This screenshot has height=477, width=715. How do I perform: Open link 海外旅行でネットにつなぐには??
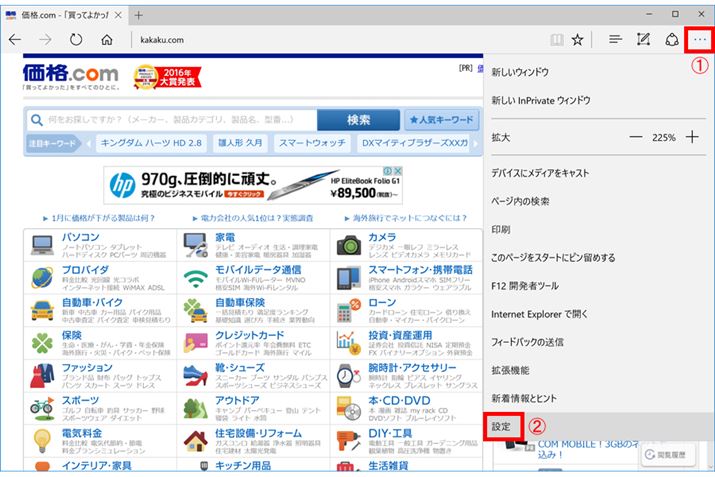pos(409,218)
